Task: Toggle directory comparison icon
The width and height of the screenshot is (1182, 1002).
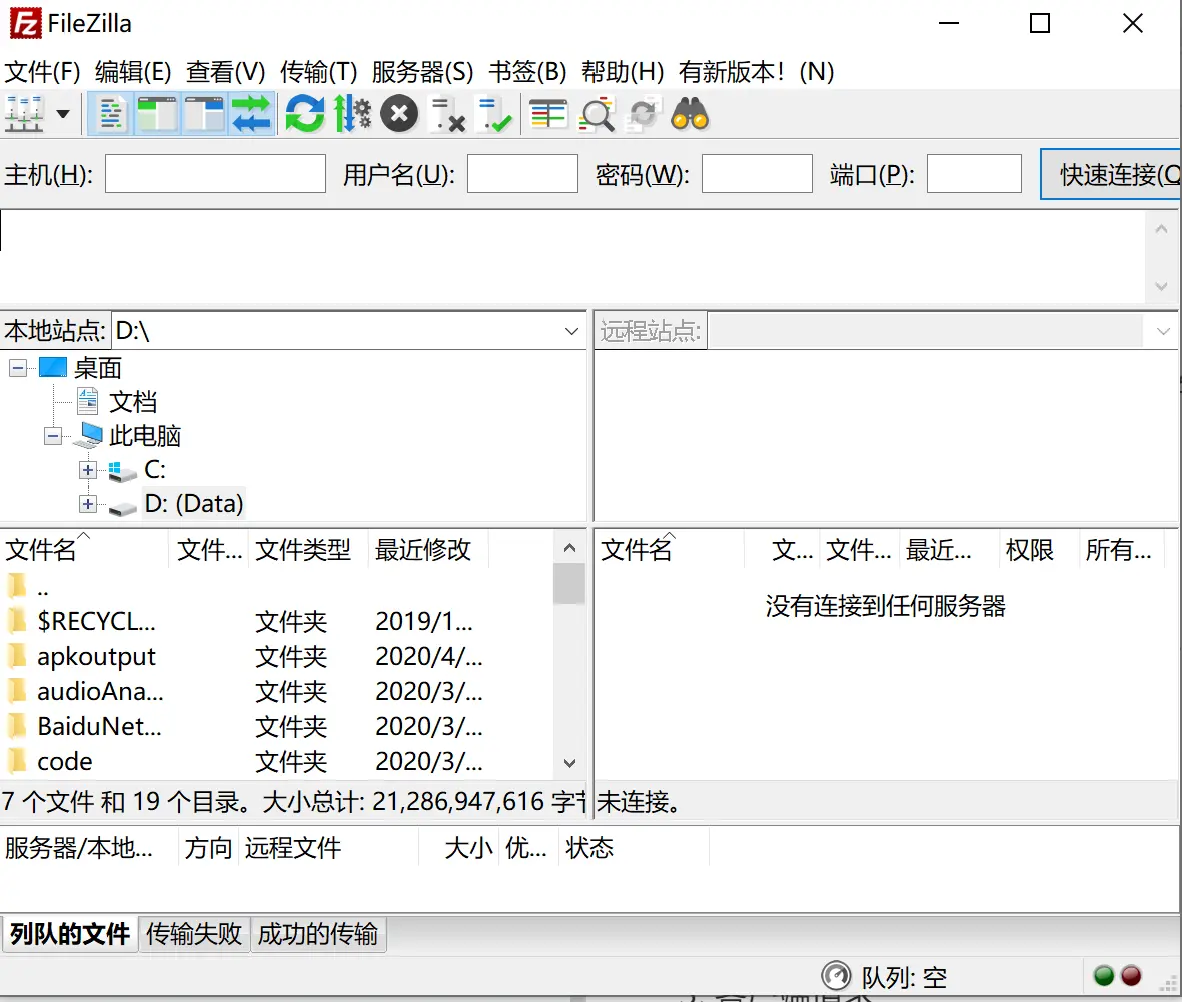Action: (596, 115)
